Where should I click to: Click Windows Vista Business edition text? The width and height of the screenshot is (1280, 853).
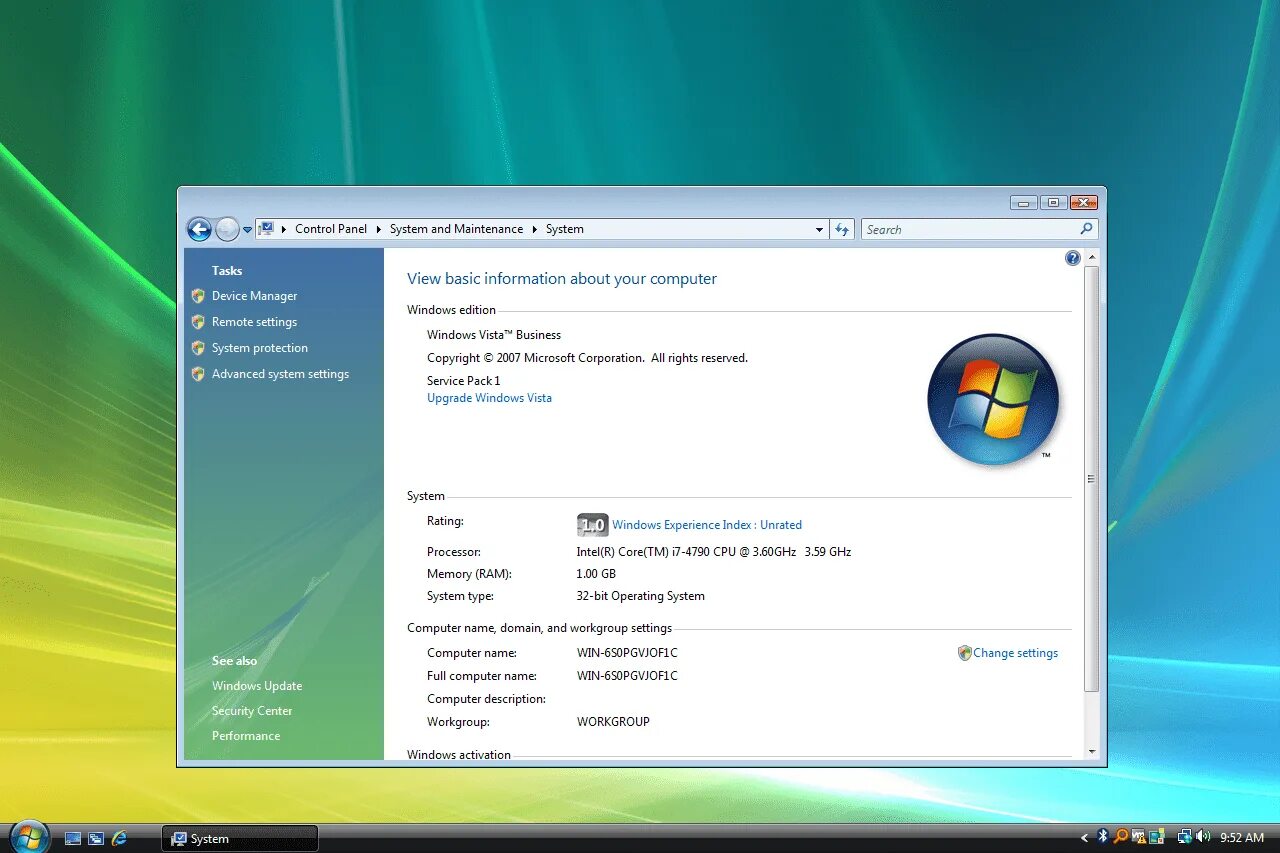click(x=494, y=335)
